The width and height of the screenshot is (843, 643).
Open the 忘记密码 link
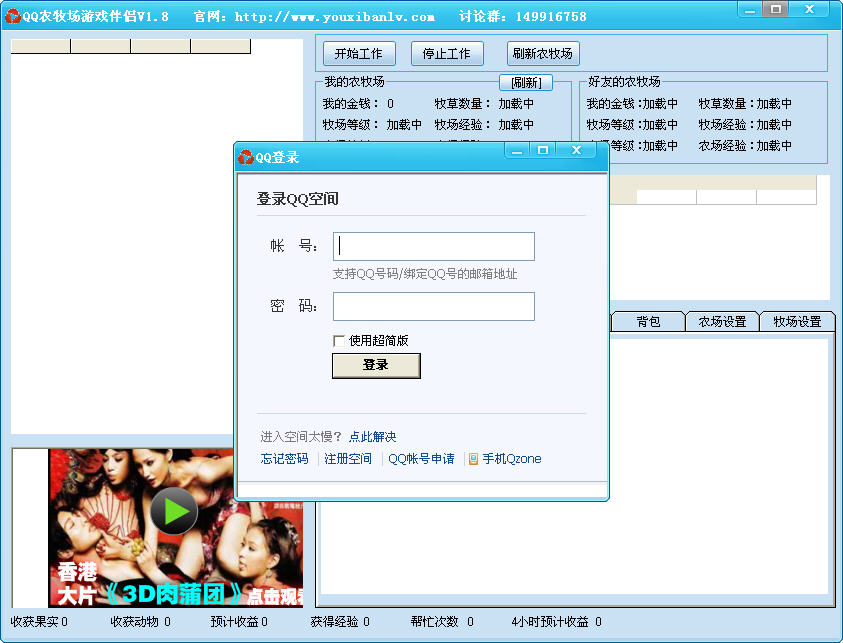tap(284, 459)
